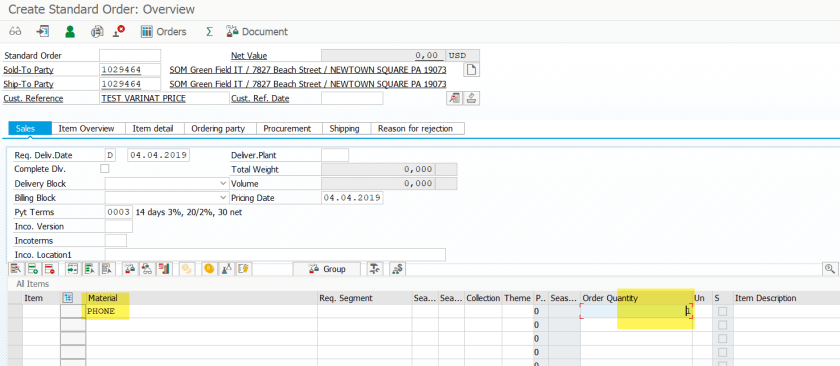840x366 pixels.
Task: Click the Sold-To Party number field 1029464
Action: coord(130,70)
